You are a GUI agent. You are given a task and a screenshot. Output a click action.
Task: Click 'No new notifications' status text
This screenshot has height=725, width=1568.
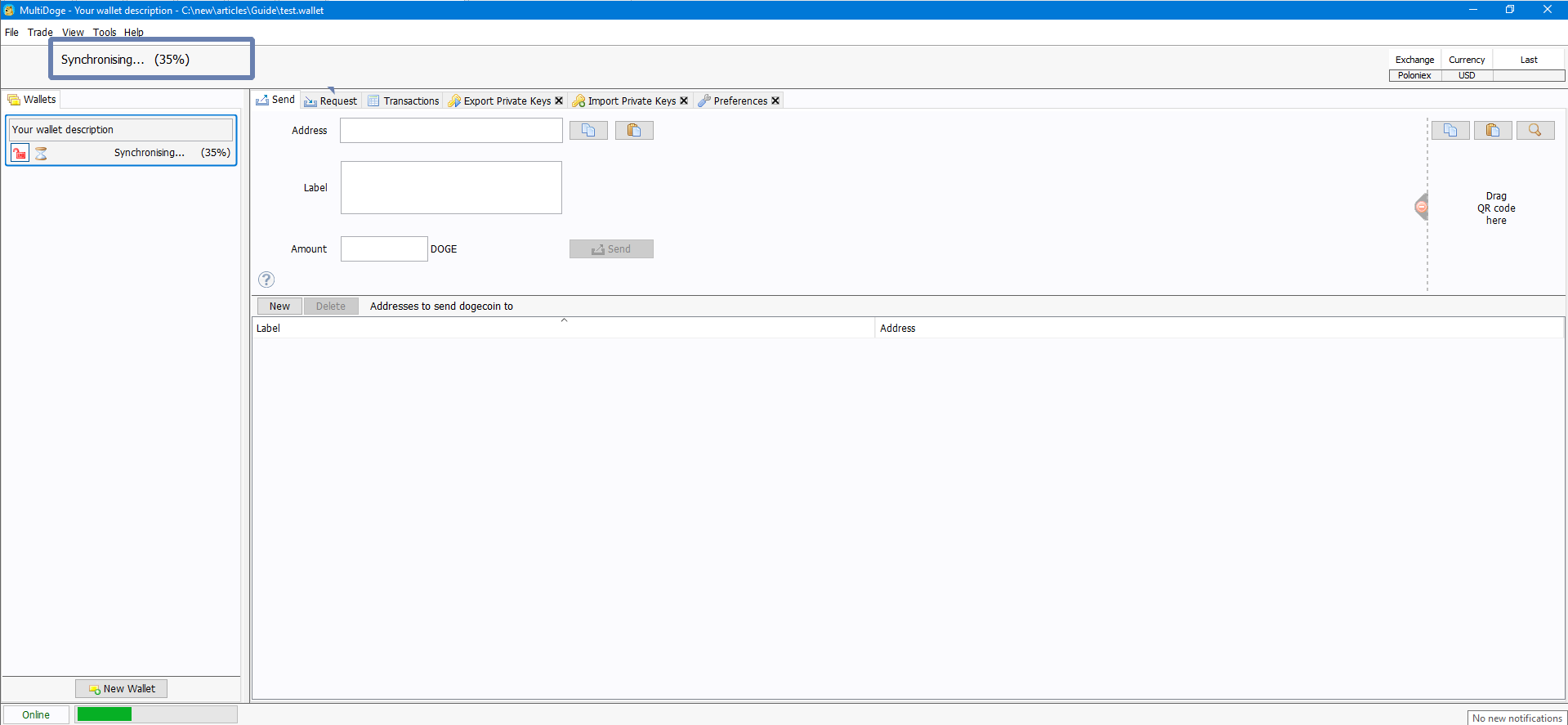[1517, 718]
